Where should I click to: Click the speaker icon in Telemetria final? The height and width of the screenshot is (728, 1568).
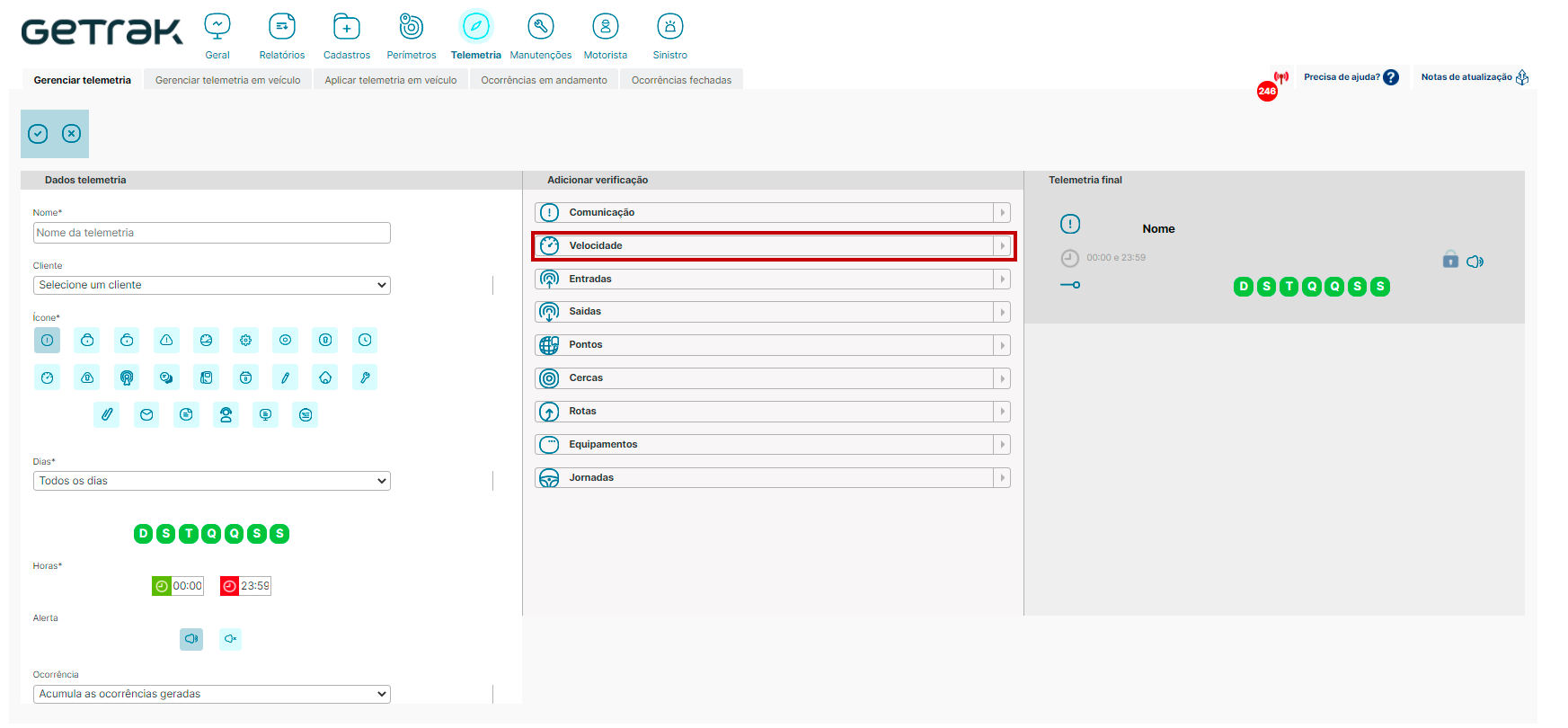1475,262
